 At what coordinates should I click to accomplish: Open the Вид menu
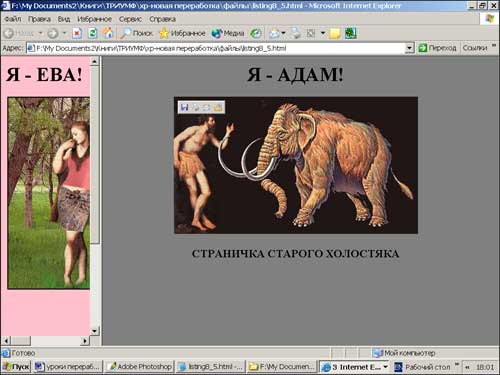pos(64,19)
